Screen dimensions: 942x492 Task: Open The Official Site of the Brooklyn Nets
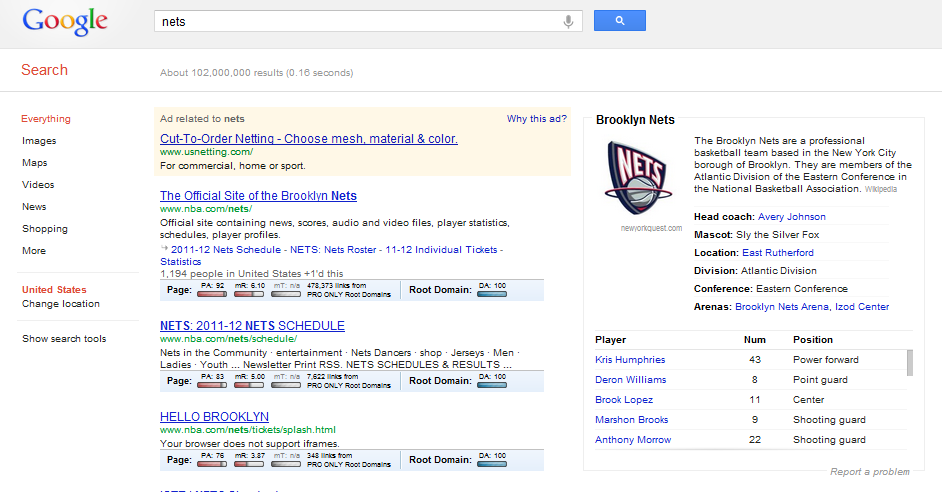pyautogui.click(x=258, y=196)
